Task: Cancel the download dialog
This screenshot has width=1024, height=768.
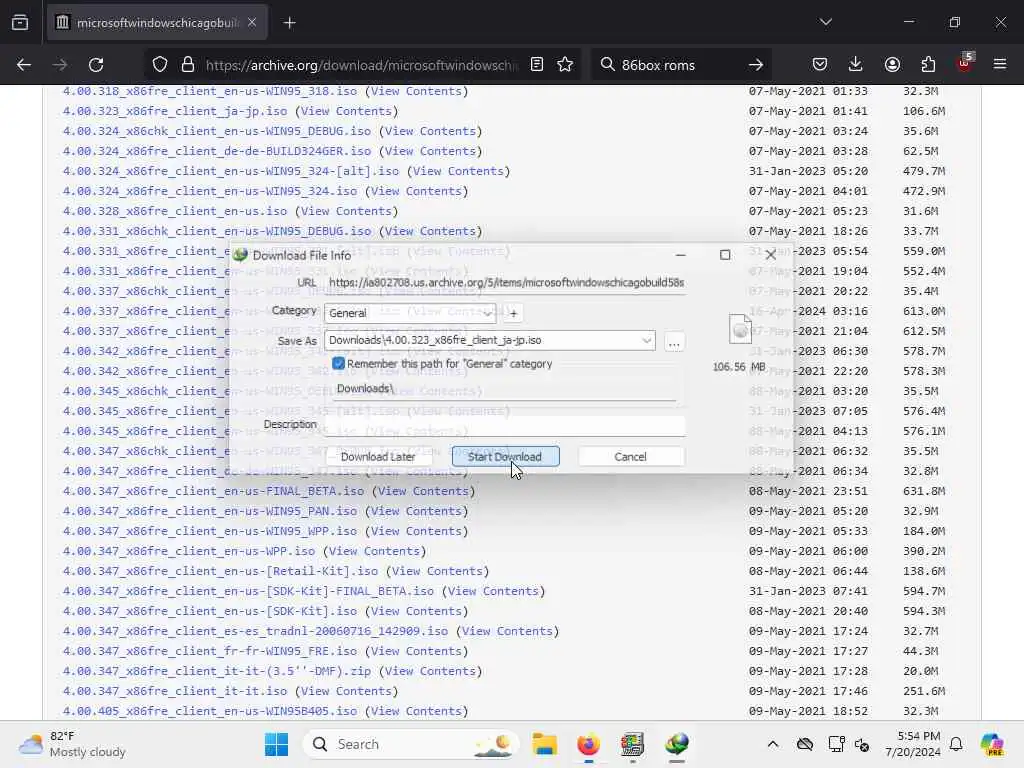Action: (x=630, y=456)
